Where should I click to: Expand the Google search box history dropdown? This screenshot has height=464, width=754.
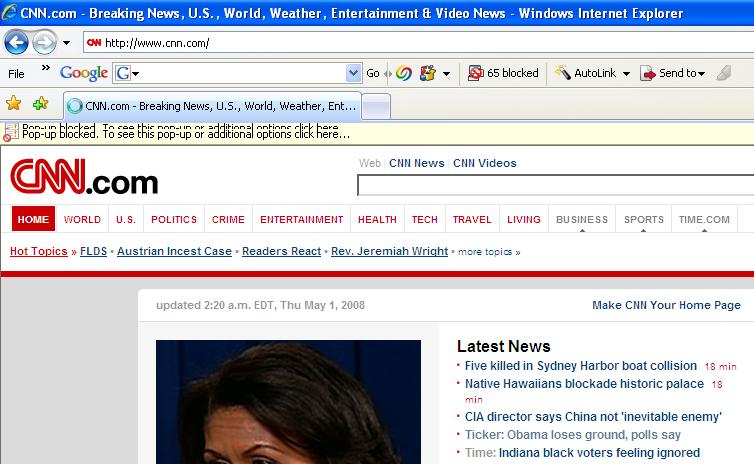pos(353,73)
